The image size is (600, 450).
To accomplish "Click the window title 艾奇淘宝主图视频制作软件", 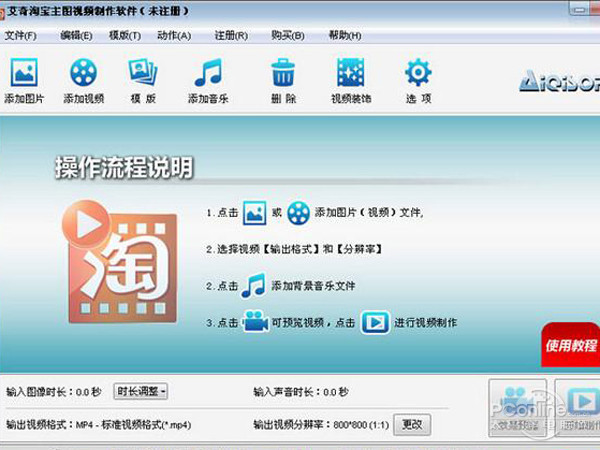I will click(x=72, y=11).
